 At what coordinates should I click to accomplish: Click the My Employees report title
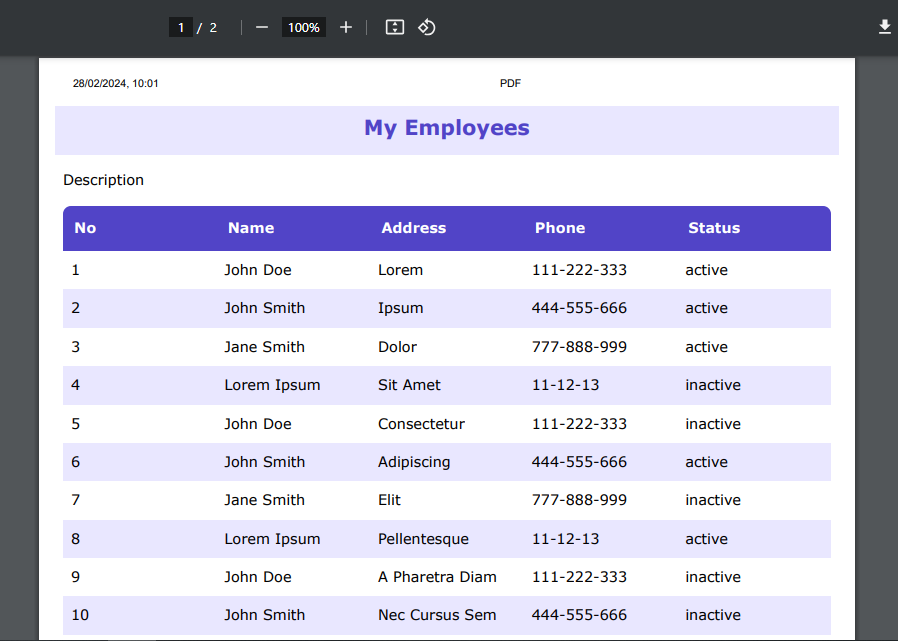pos(446,128)
